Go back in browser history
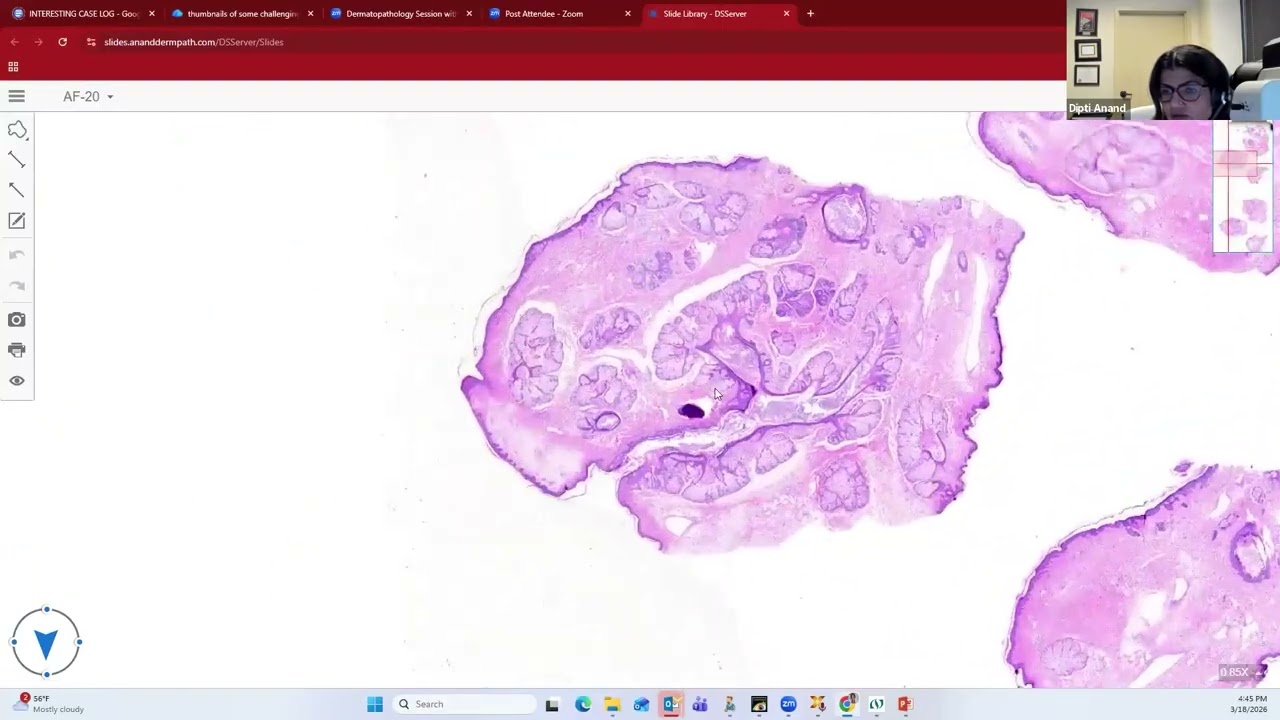The height and width of the screenshot is (720, 1280). pos(14,42)
